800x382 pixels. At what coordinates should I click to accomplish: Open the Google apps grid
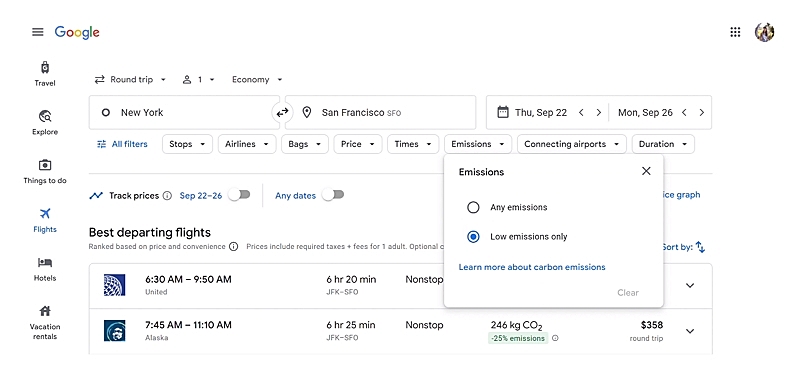click(735, 32)
